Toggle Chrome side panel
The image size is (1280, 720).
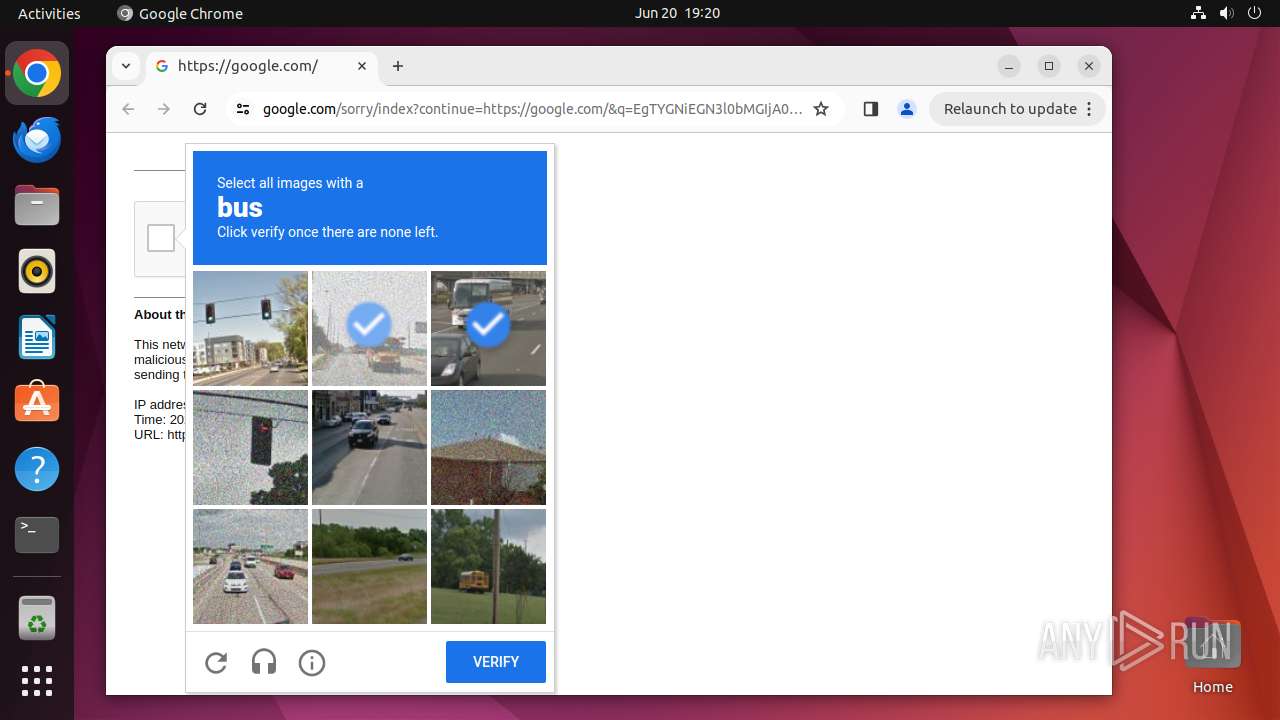tap(870, 109)
